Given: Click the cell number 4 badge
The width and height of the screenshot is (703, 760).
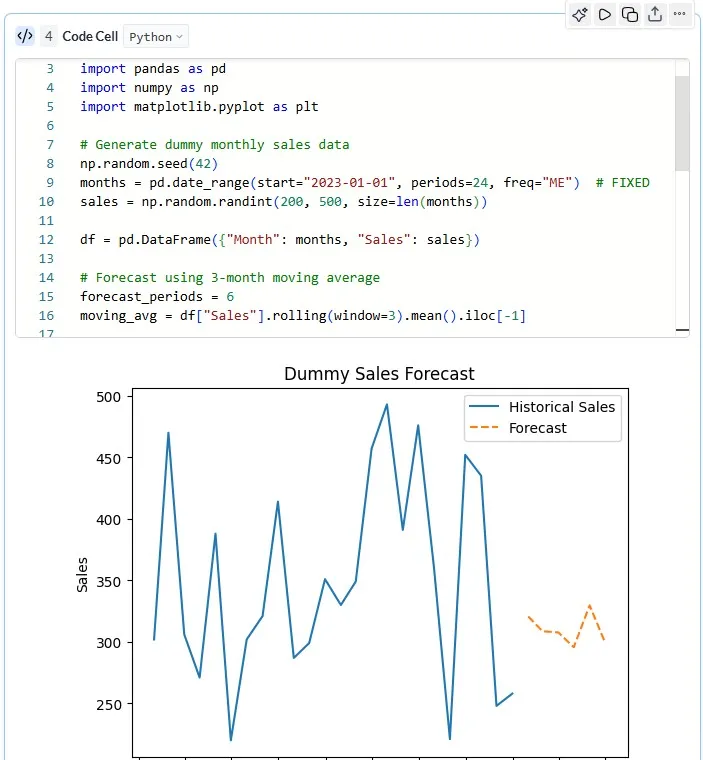Looking at the screenshot, I should point(49,37).
